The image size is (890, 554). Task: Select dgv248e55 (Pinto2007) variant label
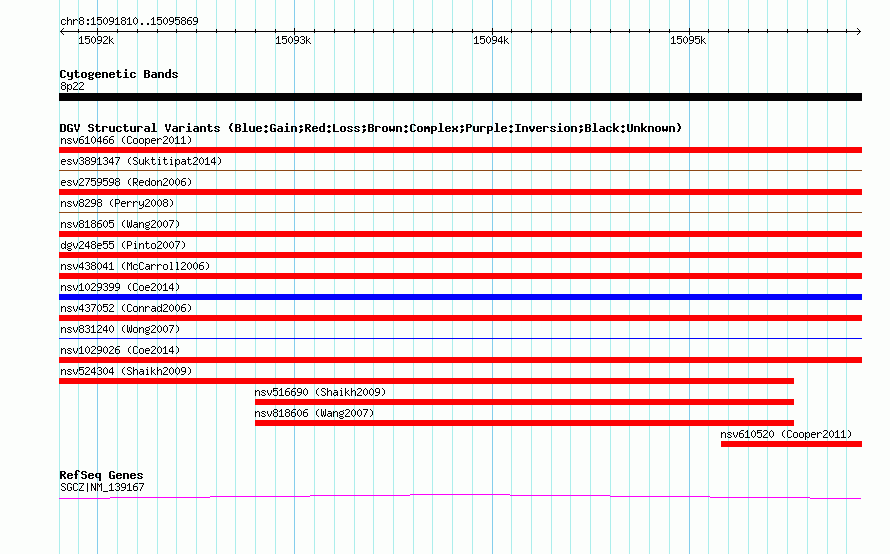click(123, 245)
